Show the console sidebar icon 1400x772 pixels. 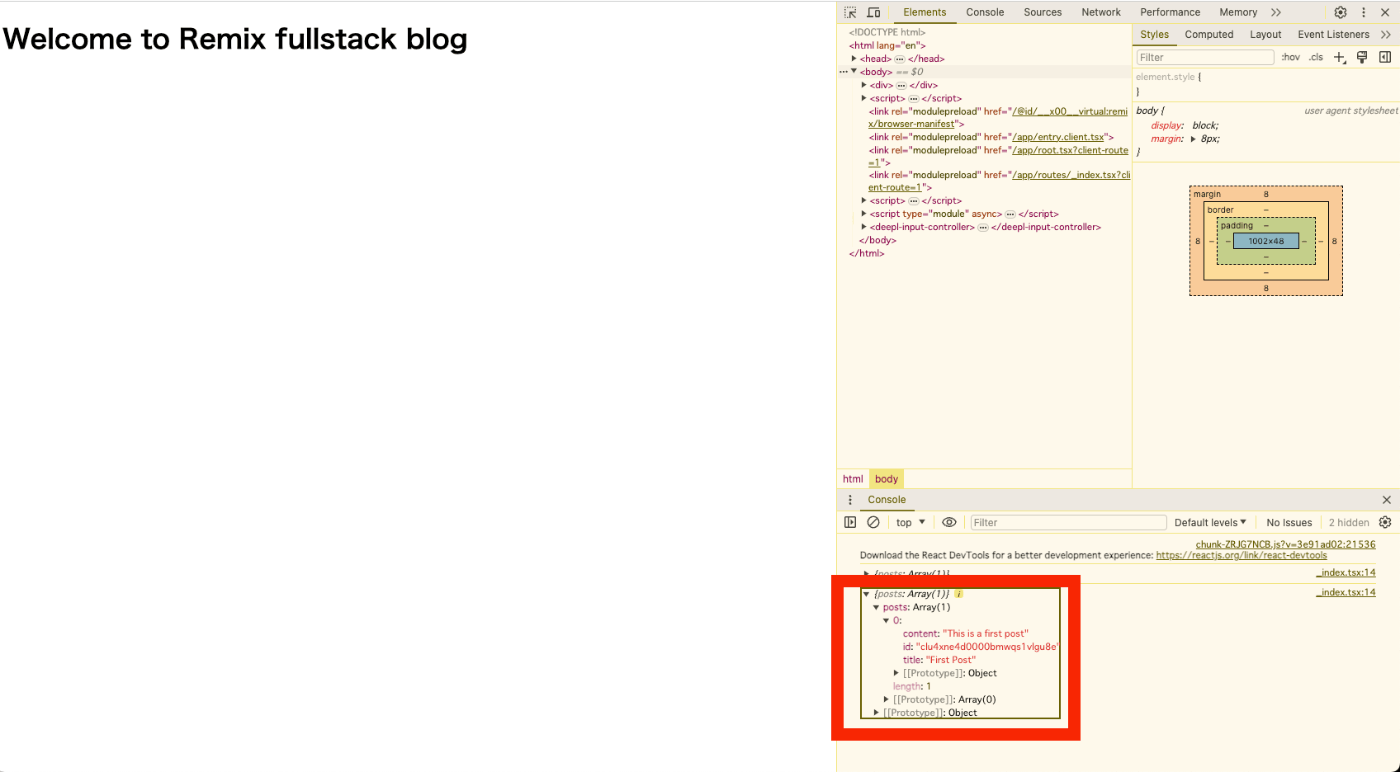tap(850, 522)
